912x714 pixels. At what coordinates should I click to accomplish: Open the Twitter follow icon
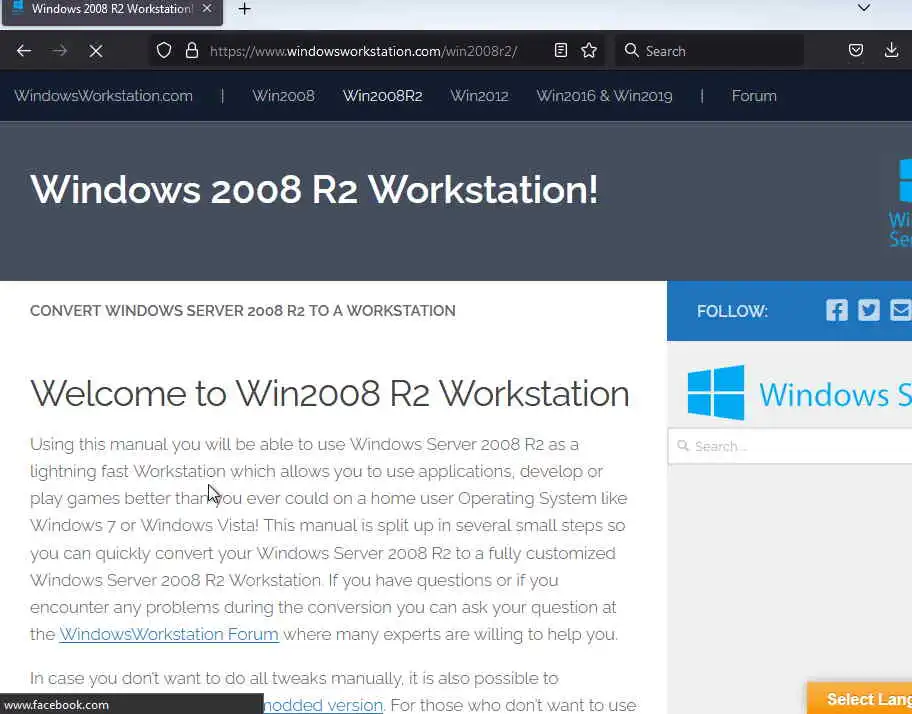pos(869,310)
